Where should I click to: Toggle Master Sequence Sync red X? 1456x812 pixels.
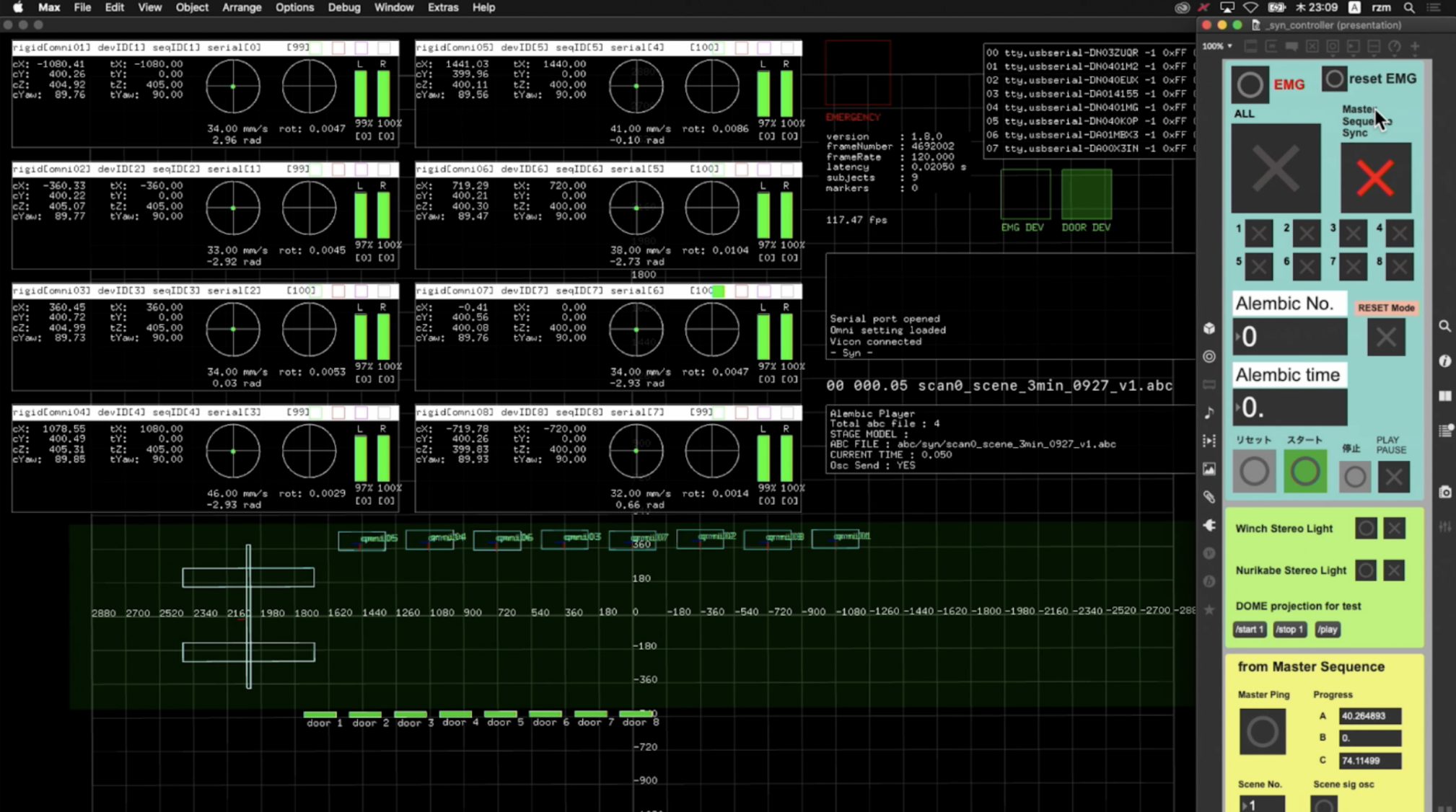(1375, 177)
